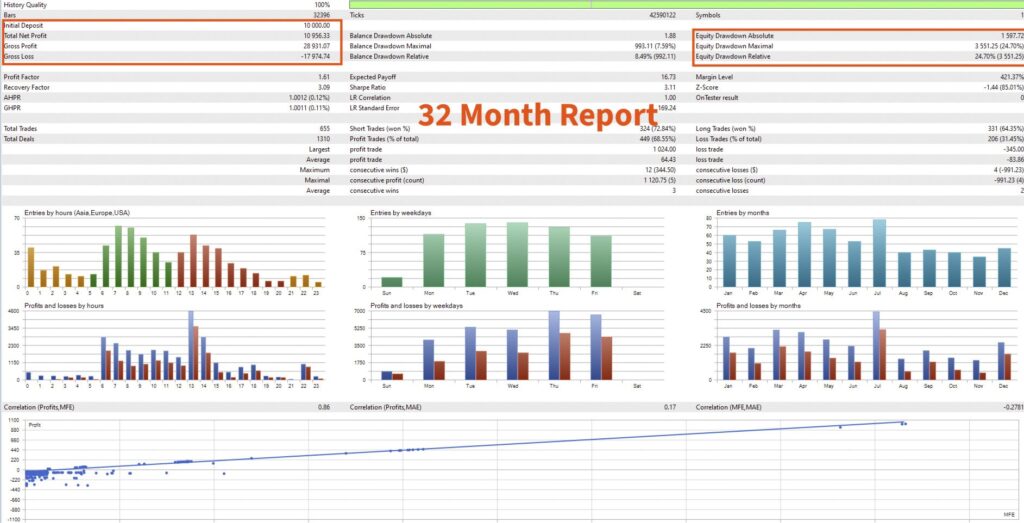The height and width of the screenshot is (523, 1024).
Task: Click the Gross Profit value 28 931.07
Action: [x=317, y=46]
